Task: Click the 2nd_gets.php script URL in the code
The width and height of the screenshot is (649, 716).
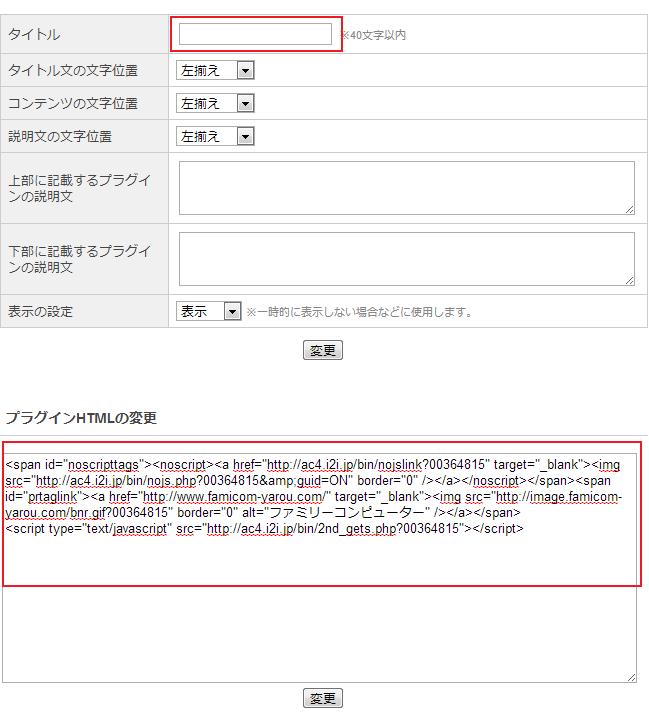Action: pos(333,529)
